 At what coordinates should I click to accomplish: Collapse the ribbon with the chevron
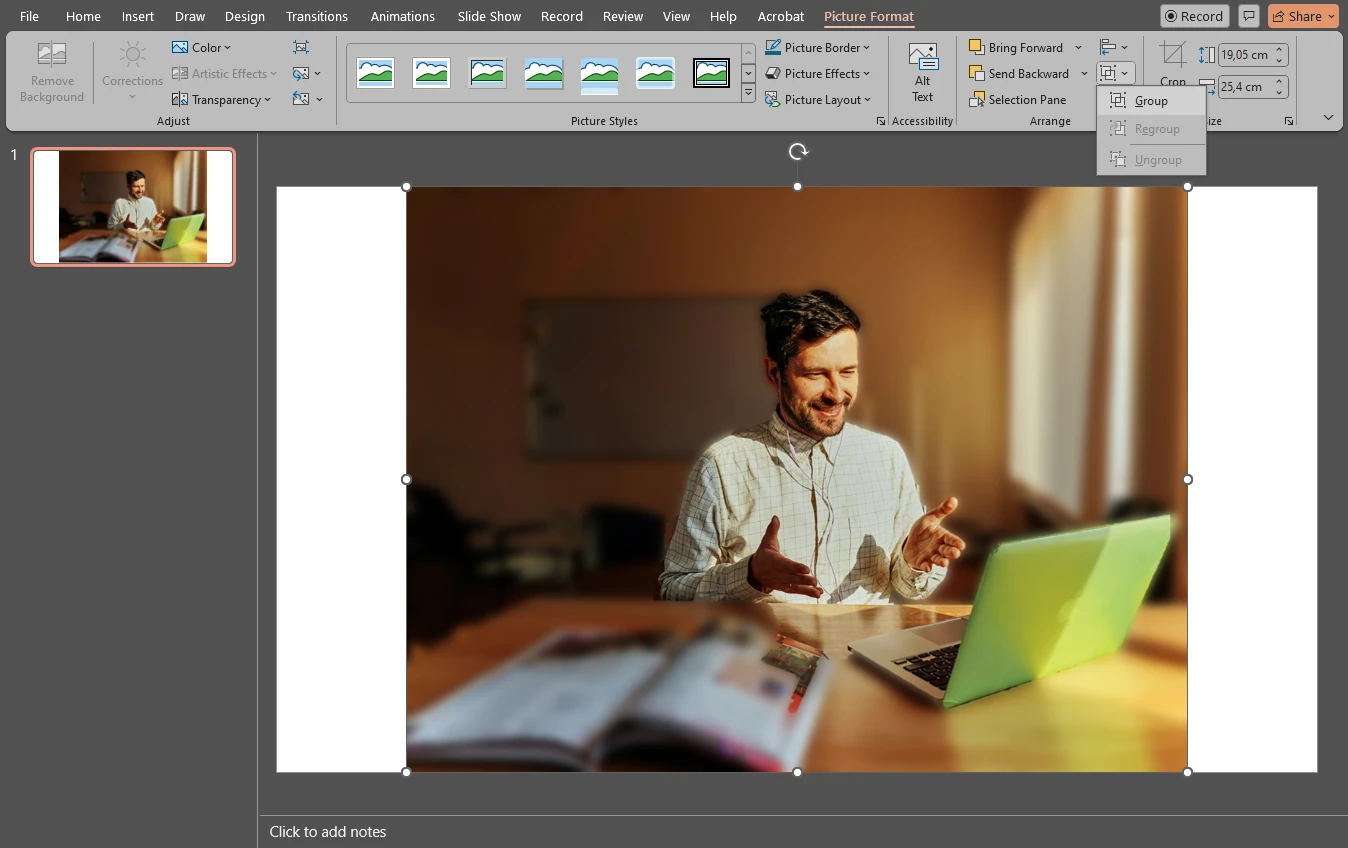point(1328,118)
